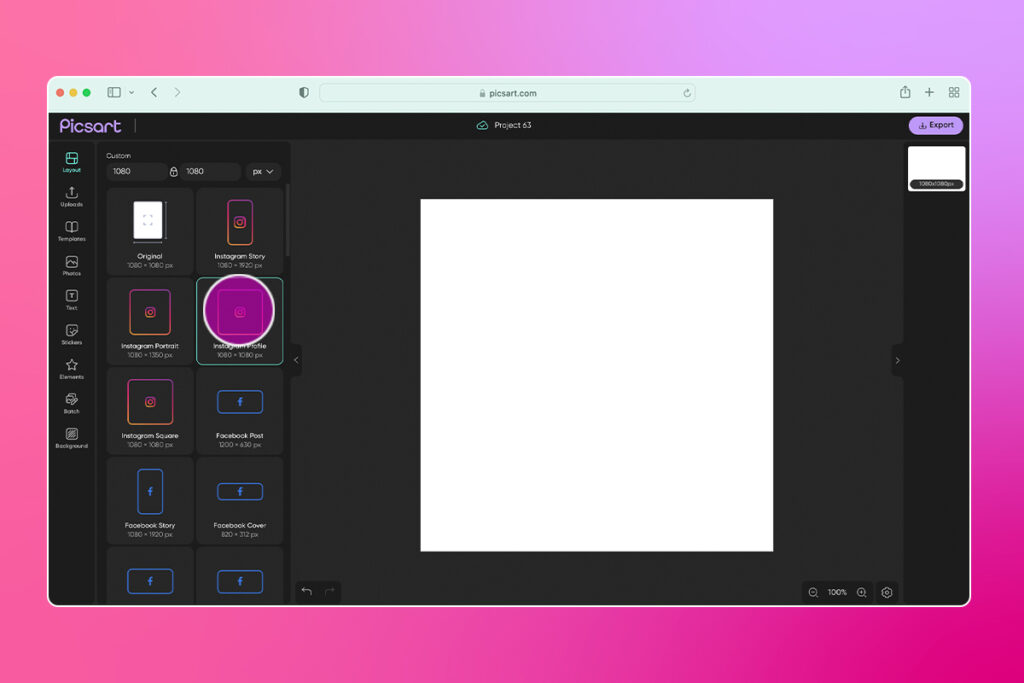Open the canvas settings gear

[887, 592]
